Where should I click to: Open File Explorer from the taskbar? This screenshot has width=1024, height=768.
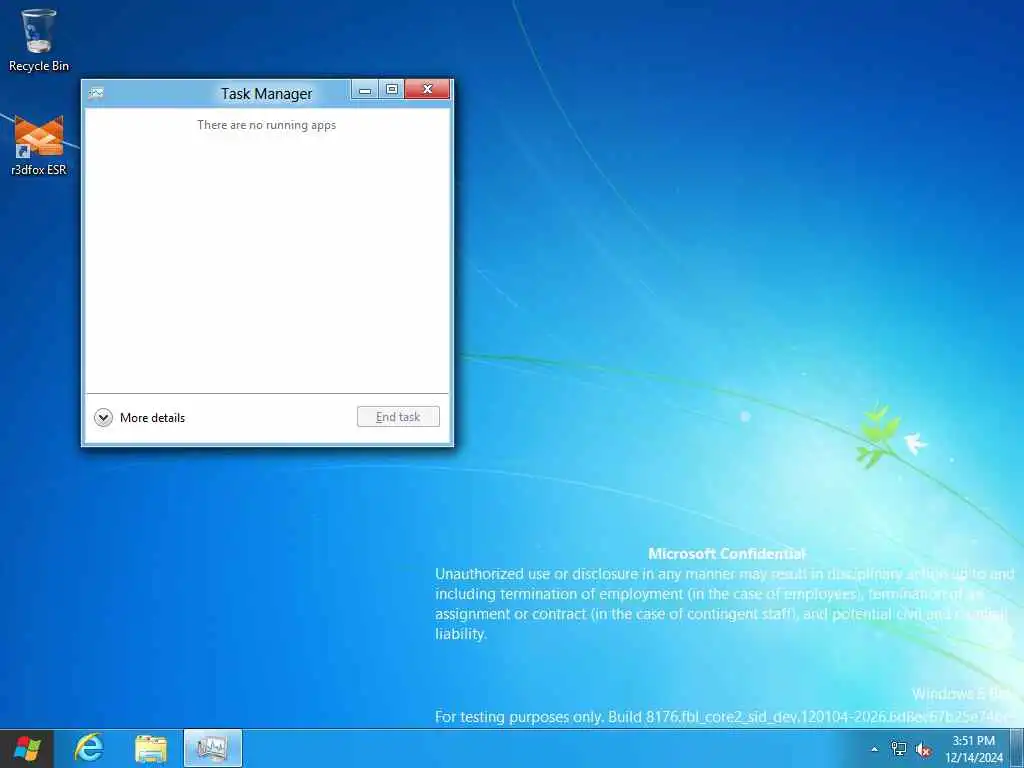151,748
